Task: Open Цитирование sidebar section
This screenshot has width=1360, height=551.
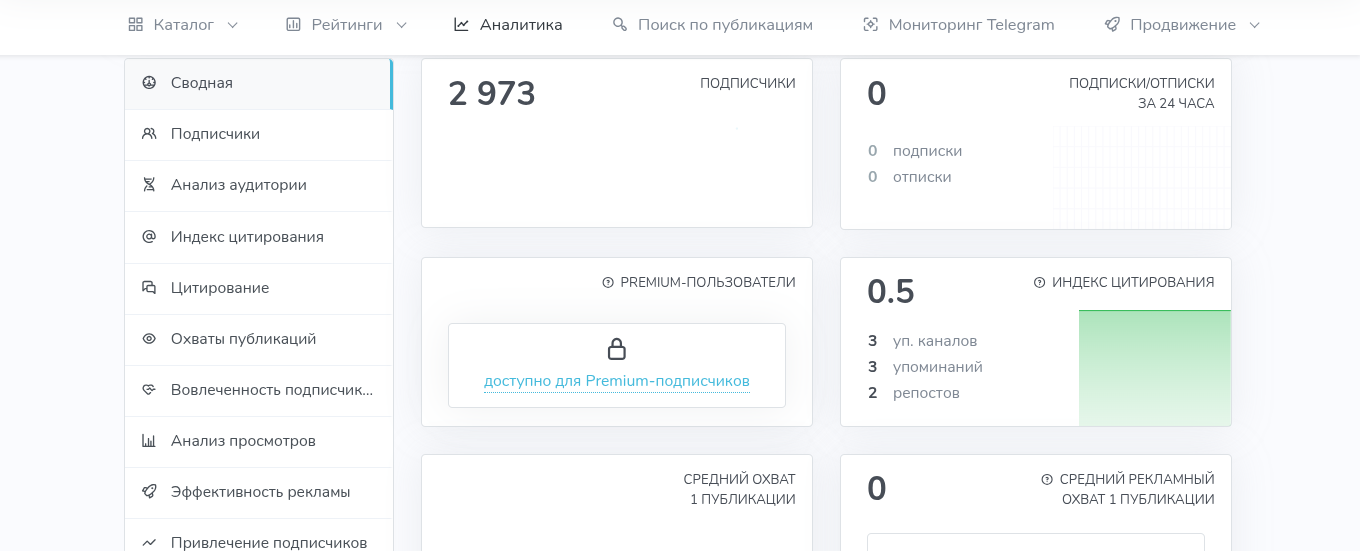Action: tap(258, 288)
